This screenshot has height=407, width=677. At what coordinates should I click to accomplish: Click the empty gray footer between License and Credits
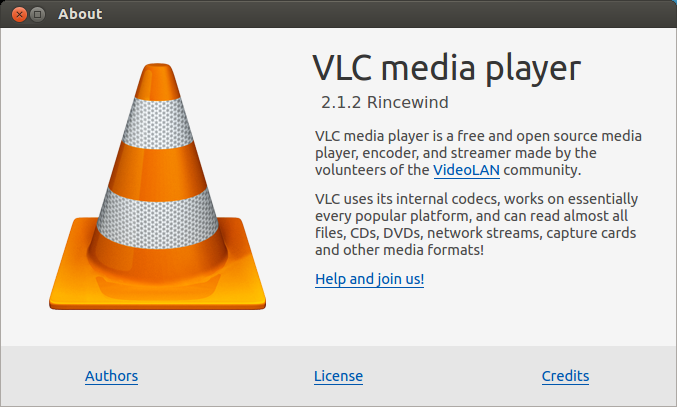(452, 376)
